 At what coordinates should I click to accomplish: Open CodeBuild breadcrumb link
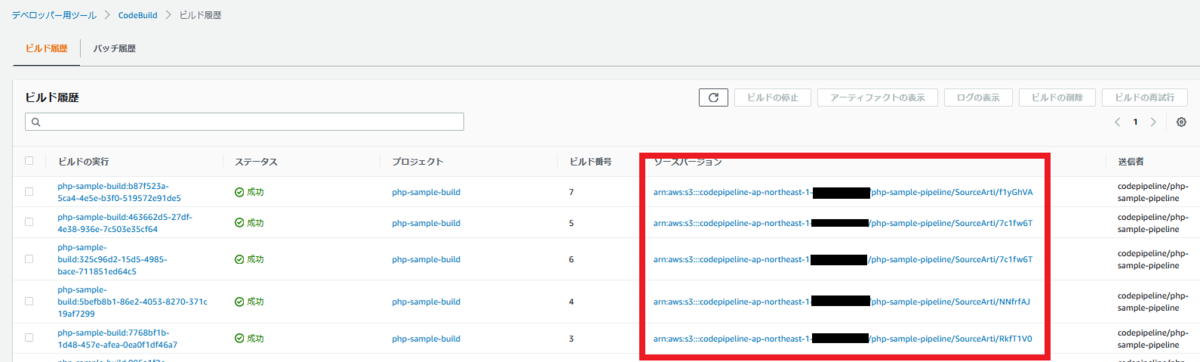(x=138, y=15)
